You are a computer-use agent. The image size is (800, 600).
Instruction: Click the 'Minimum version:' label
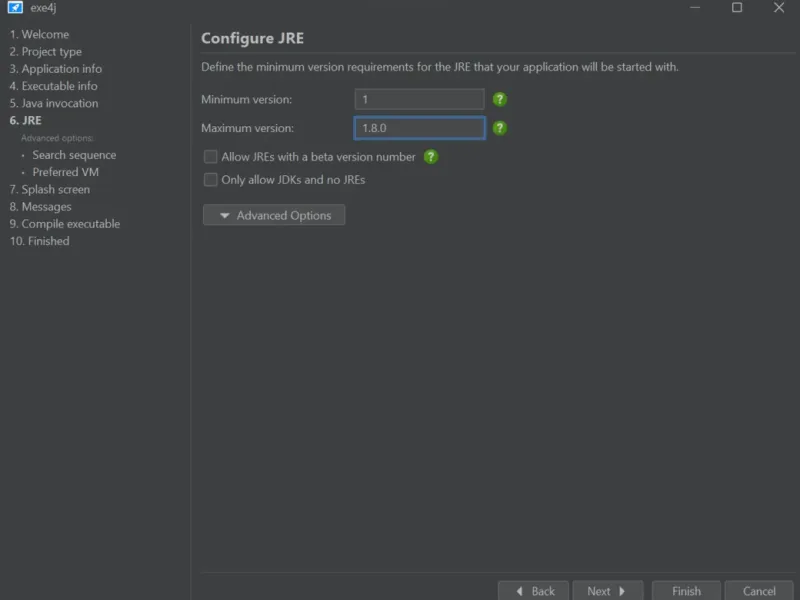(246, 99)
